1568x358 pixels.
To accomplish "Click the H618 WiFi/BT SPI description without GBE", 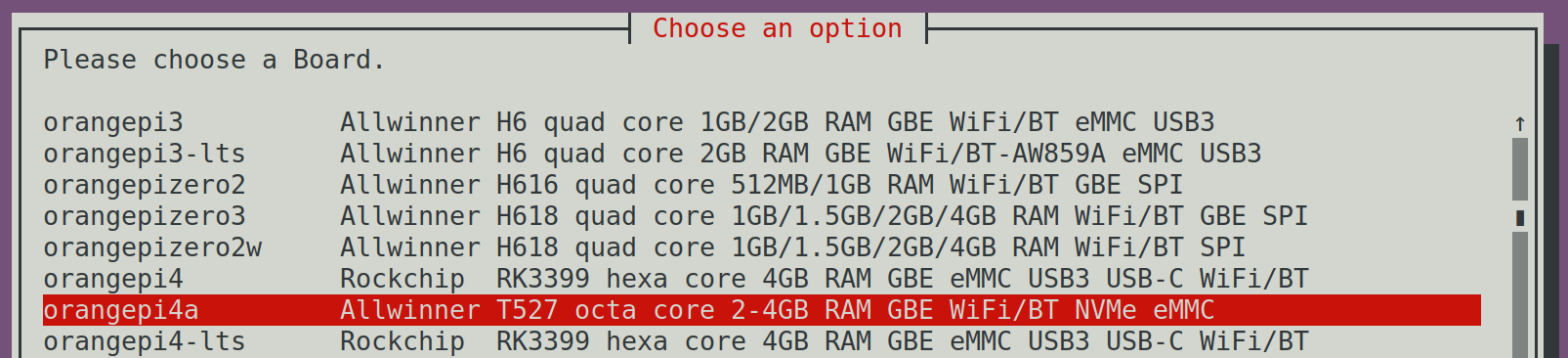I will click(x=792, y=248).
